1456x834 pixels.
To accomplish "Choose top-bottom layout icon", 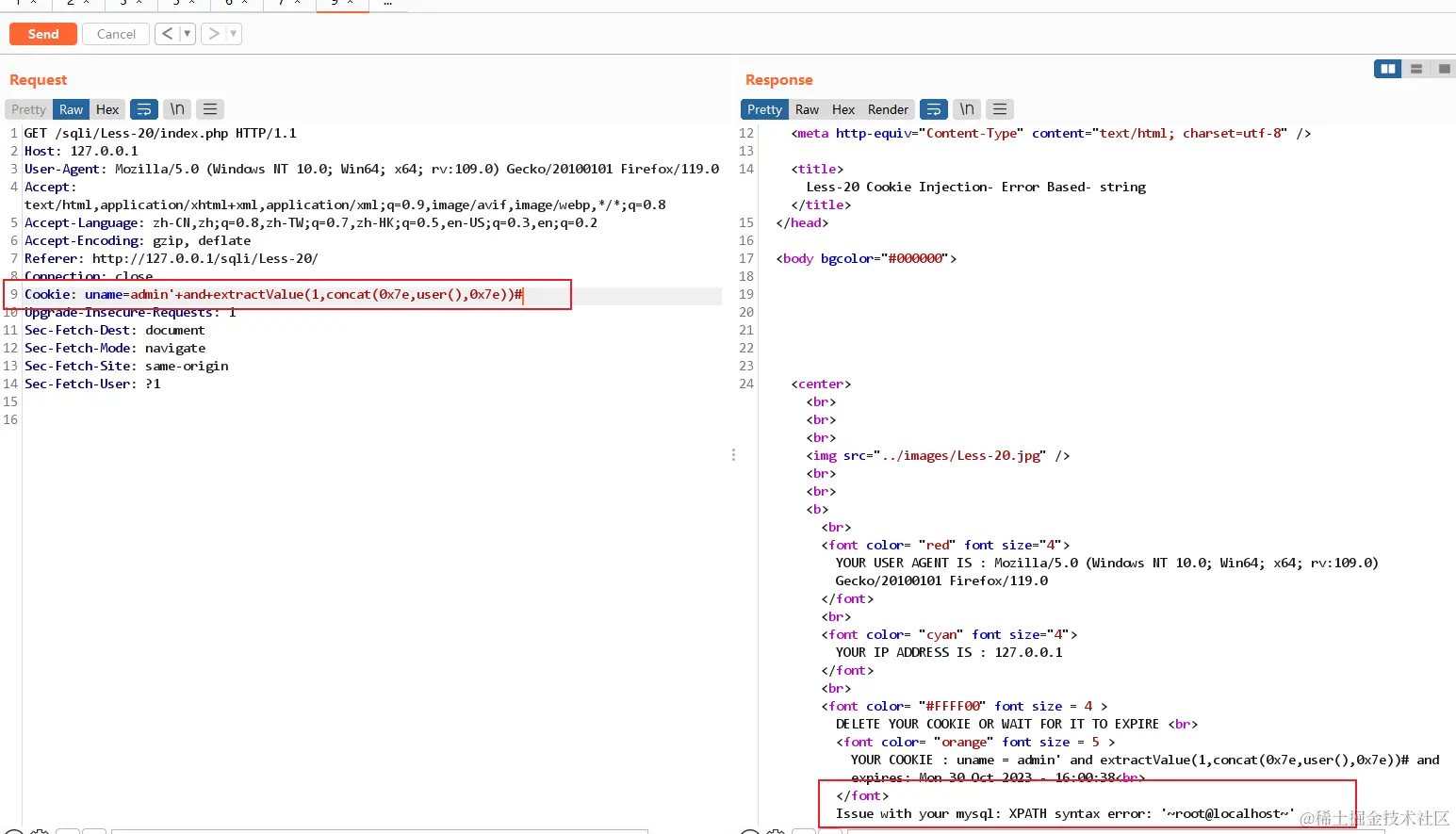I will click(1415, 69).
